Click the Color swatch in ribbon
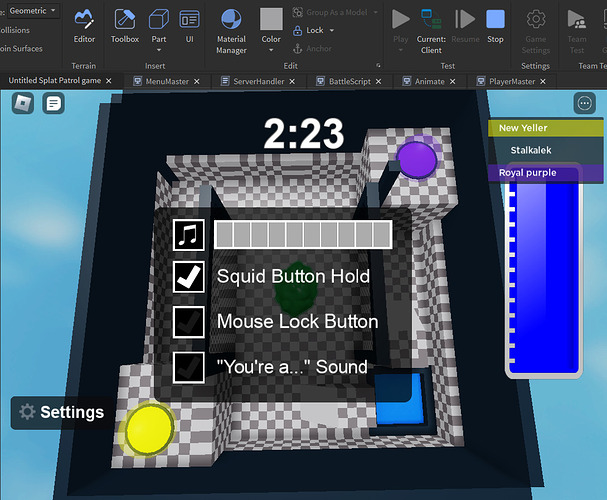This screenshot has height=500, width=607. [271, 19]
